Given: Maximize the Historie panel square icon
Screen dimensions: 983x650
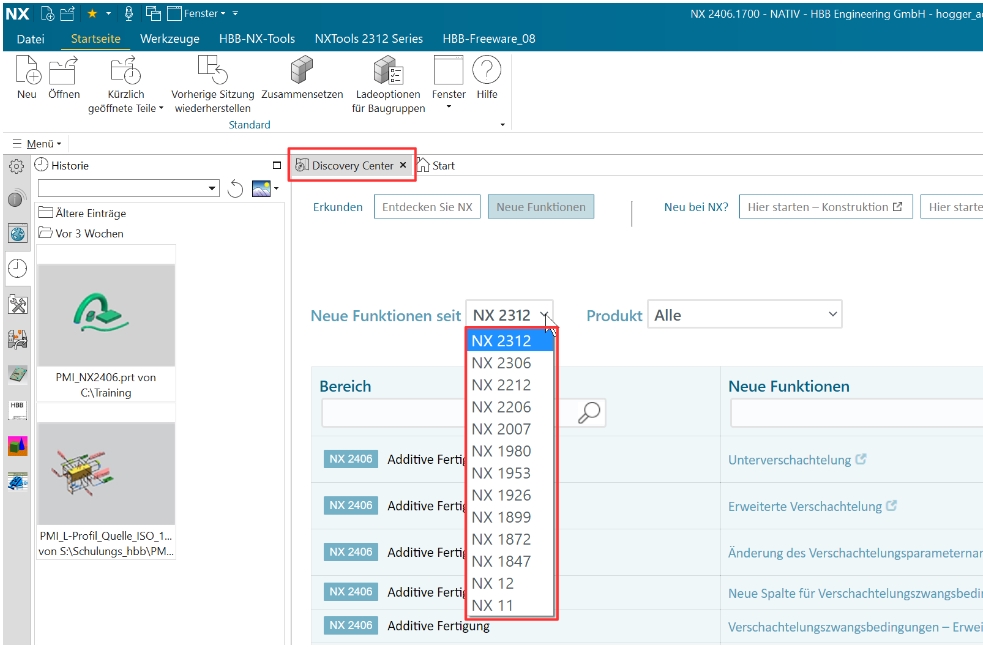Looking at the screenshot, I should [x=277, y=165].
